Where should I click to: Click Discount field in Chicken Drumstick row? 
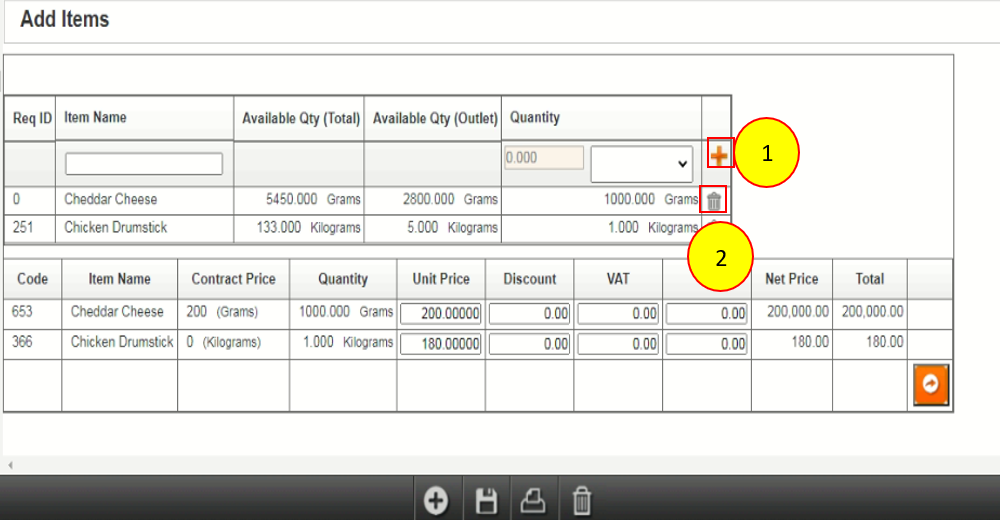point(530,344)
